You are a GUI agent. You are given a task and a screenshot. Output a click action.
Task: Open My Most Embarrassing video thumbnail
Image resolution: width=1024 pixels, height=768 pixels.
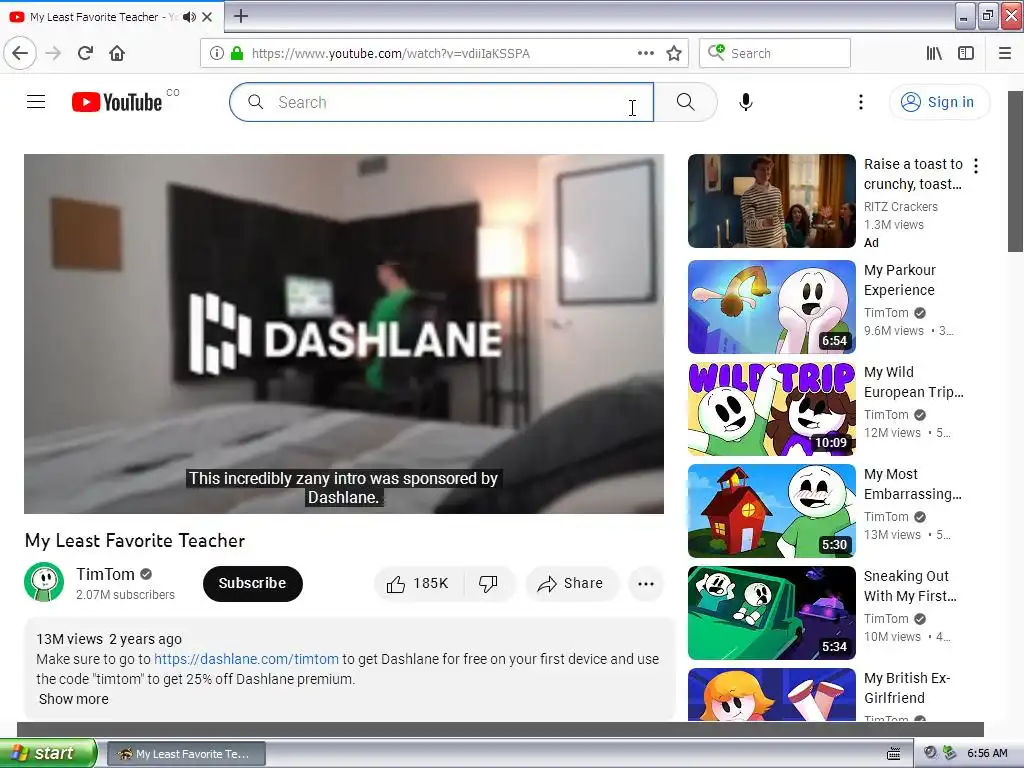(771, 511)
